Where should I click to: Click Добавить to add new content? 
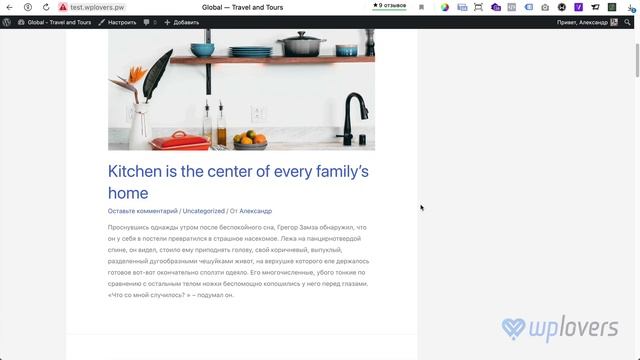(182, 22)
